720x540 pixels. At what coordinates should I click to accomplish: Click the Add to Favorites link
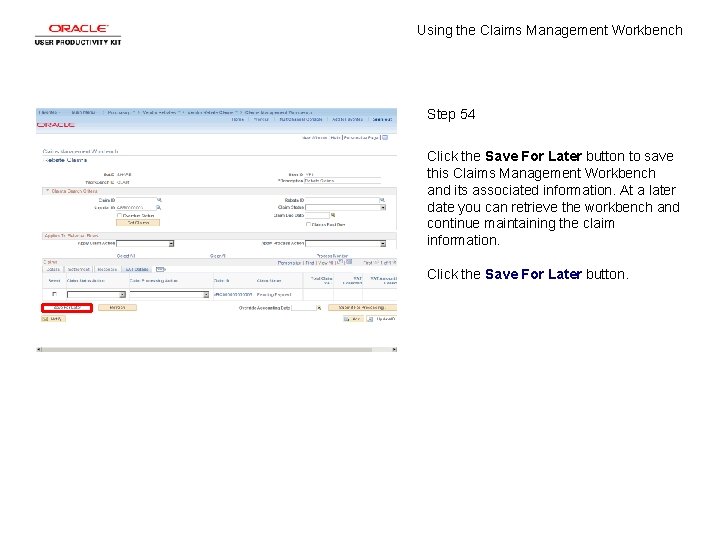(x=348, y=119)
